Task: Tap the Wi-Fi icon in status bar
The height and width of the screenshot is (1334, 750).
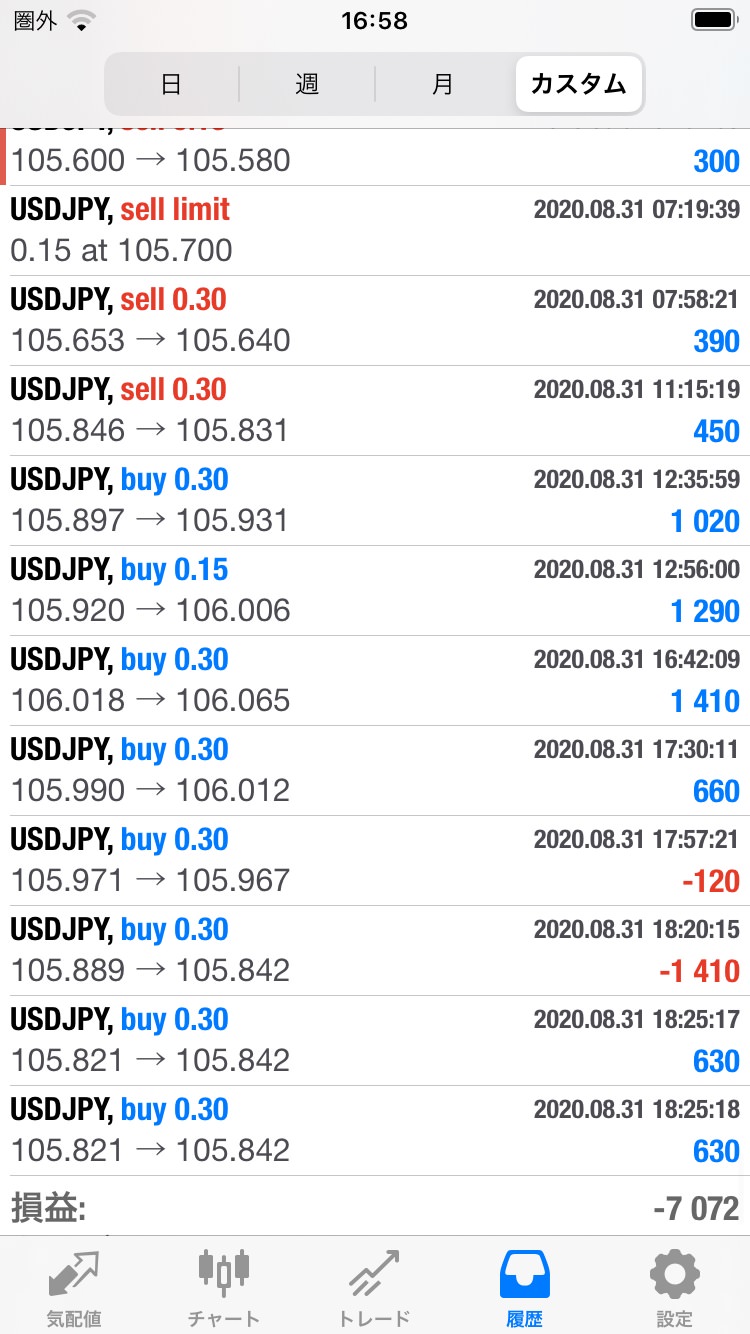Action: pyautogui.click(x=82, y=20)
